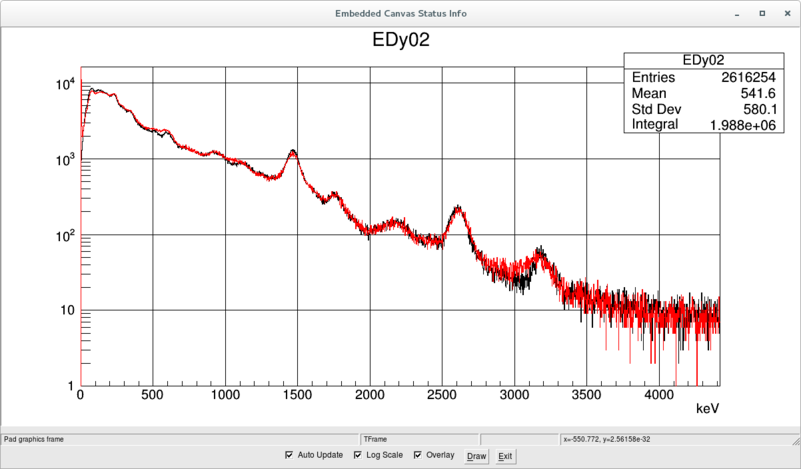Select the EDy02 histogram title
Screen dimensions: 801x469
tap(401, 40)
